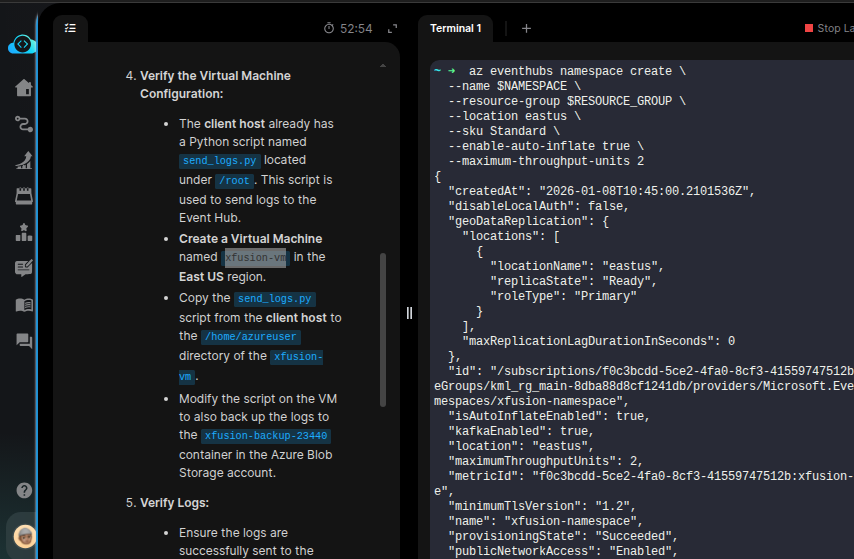Click the /home/azureuser path snippet
Image resolution: width=854 pixels, height=559 pixels.
[x=250, y=337]
